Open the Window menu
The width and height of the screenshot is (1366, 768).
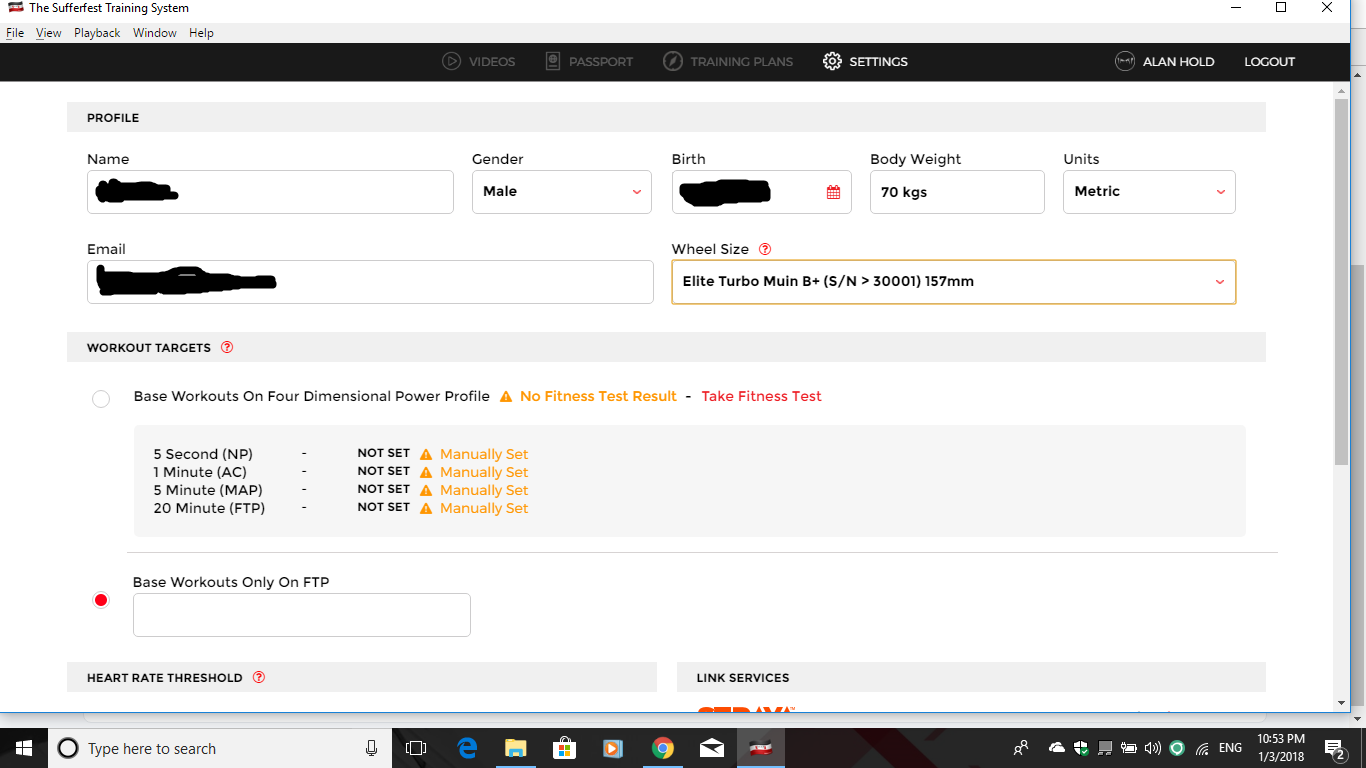tap(155, 32)
